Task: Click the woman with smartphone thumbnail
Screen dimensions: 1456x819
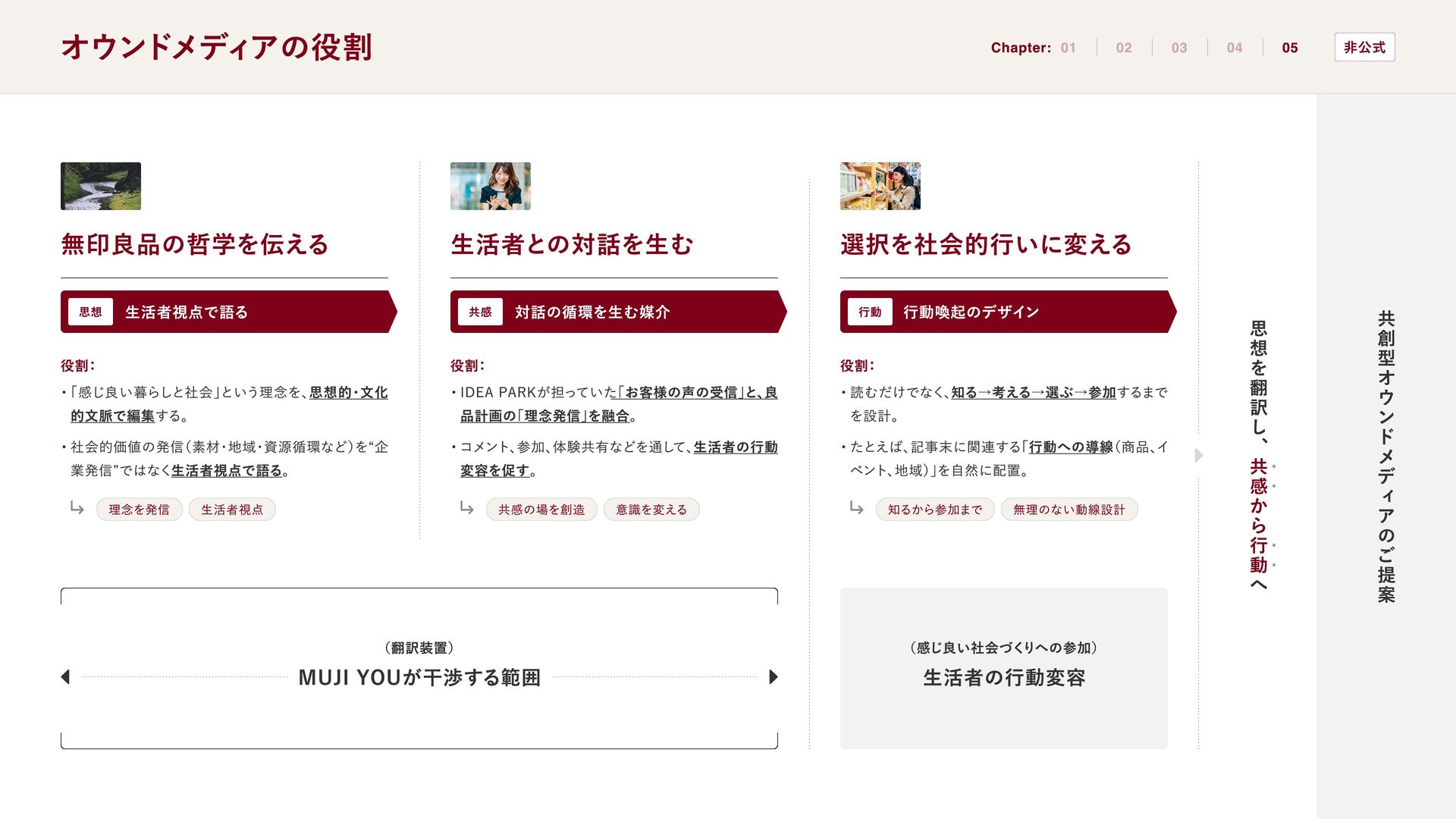Action: pyautogui.click(x=490, y=186)
